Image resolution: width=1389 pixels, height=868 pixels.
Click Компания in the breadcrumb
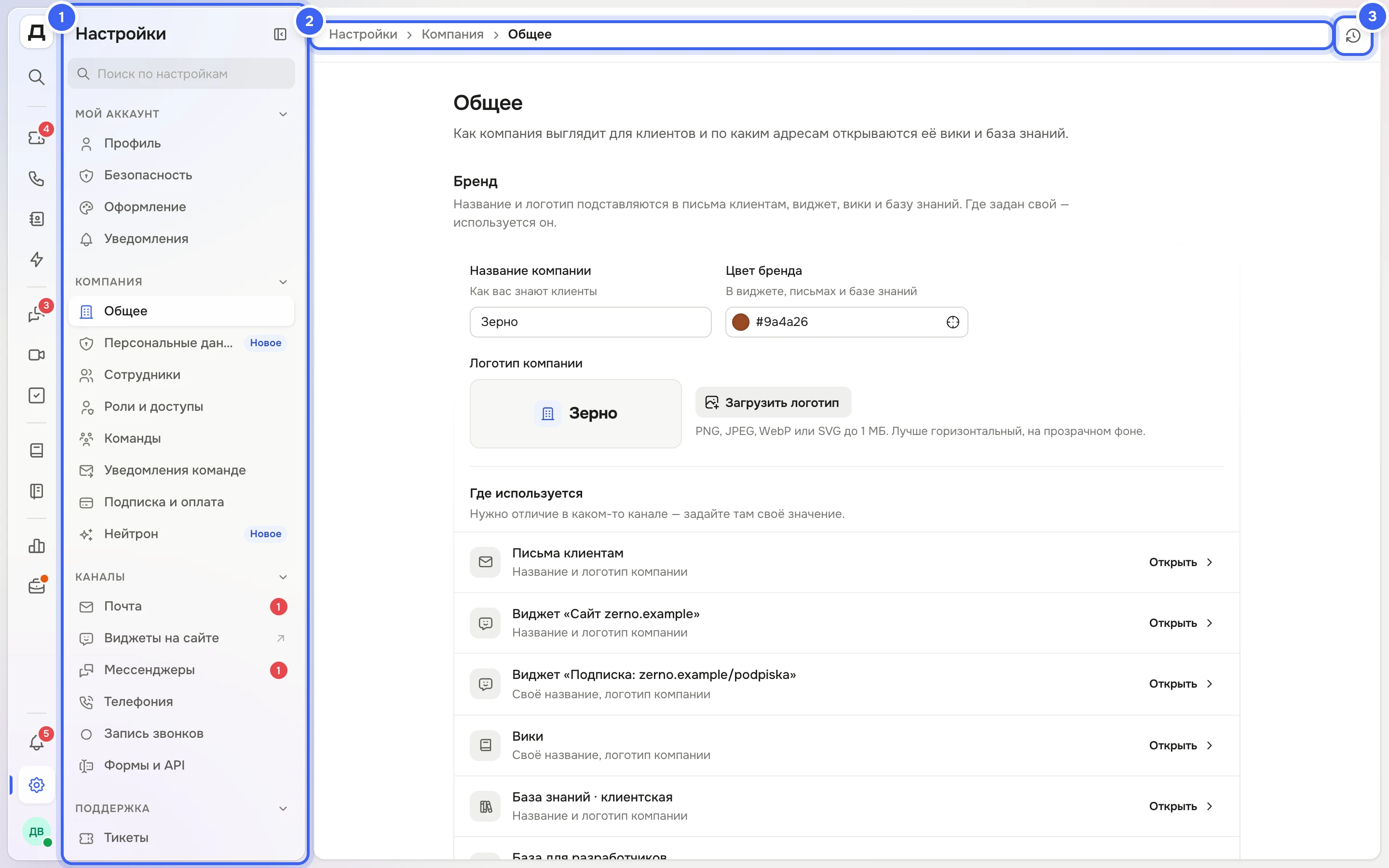[452, 34]
